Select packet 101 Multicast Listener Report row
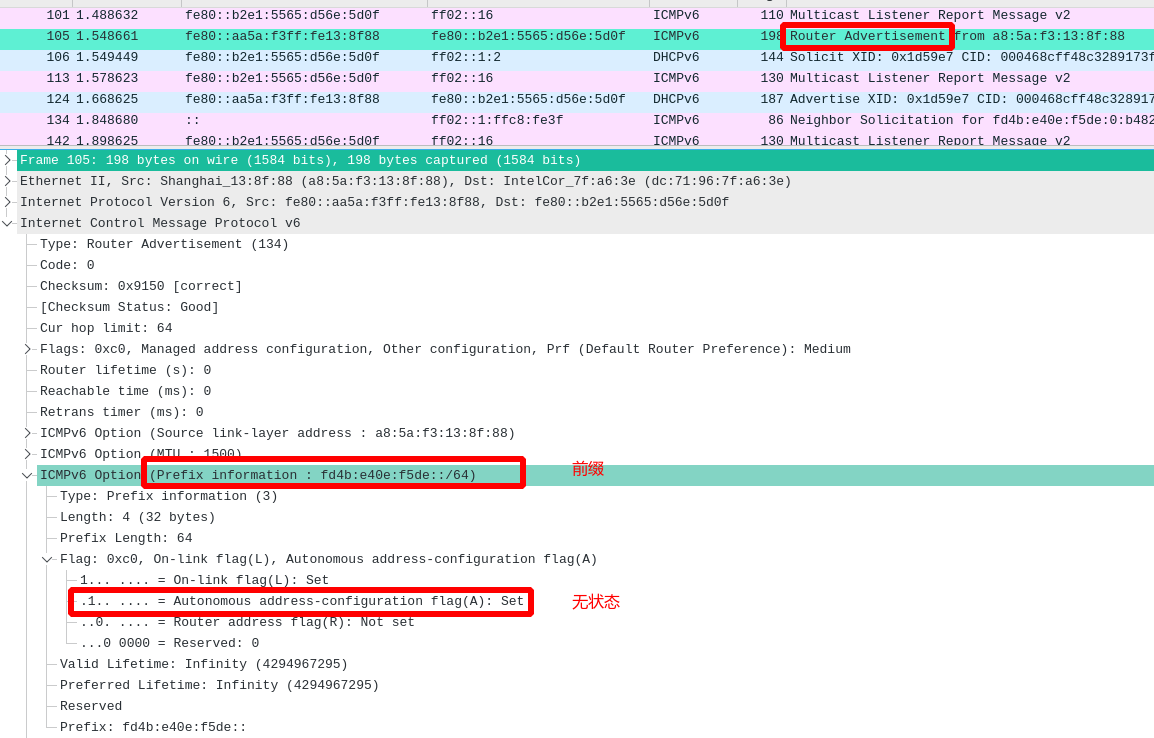This screenshot has height=738, width=1154. click(400, 16)
